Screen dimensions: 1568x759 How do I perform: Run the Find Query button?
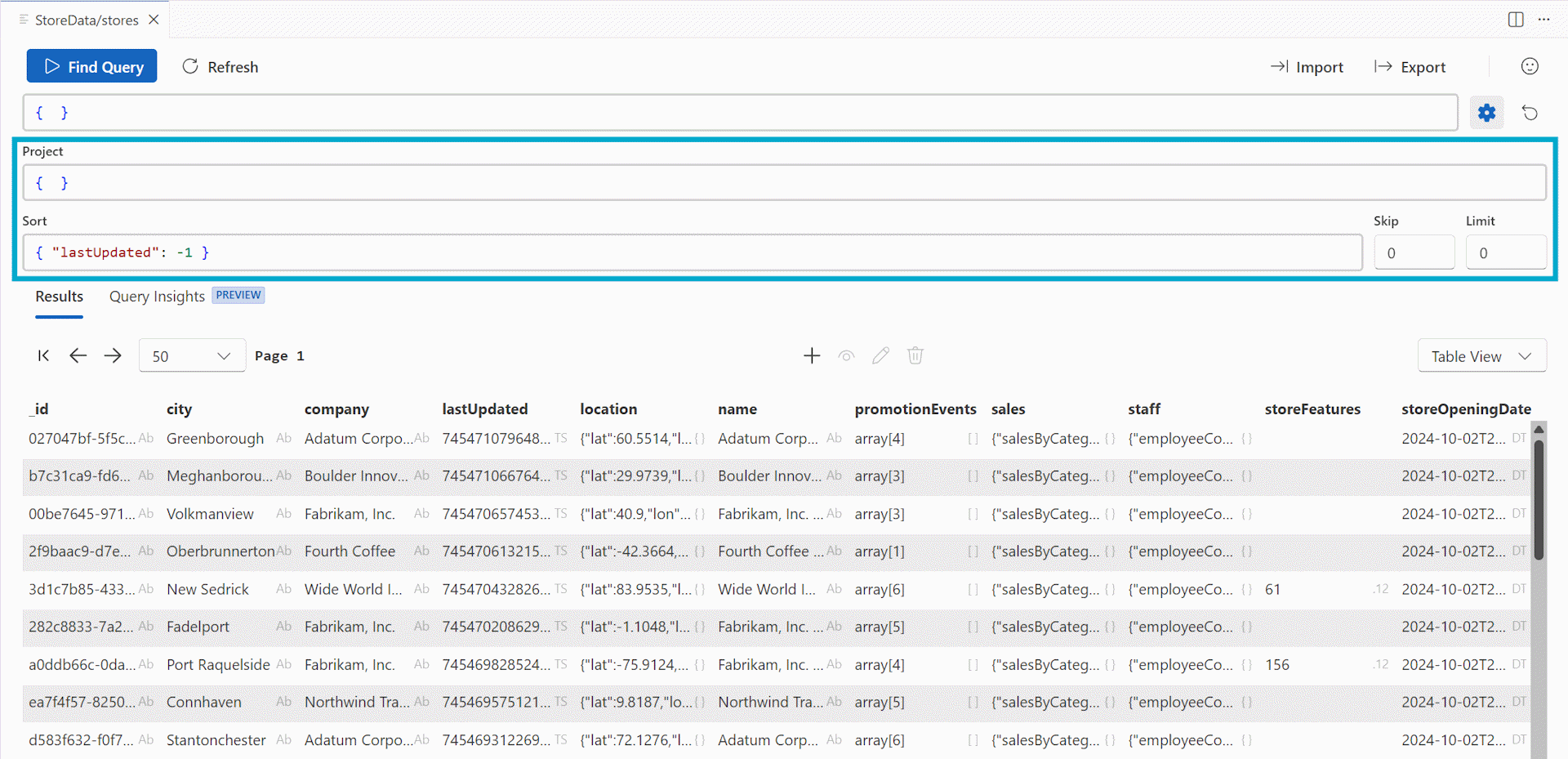click(91, 66)
